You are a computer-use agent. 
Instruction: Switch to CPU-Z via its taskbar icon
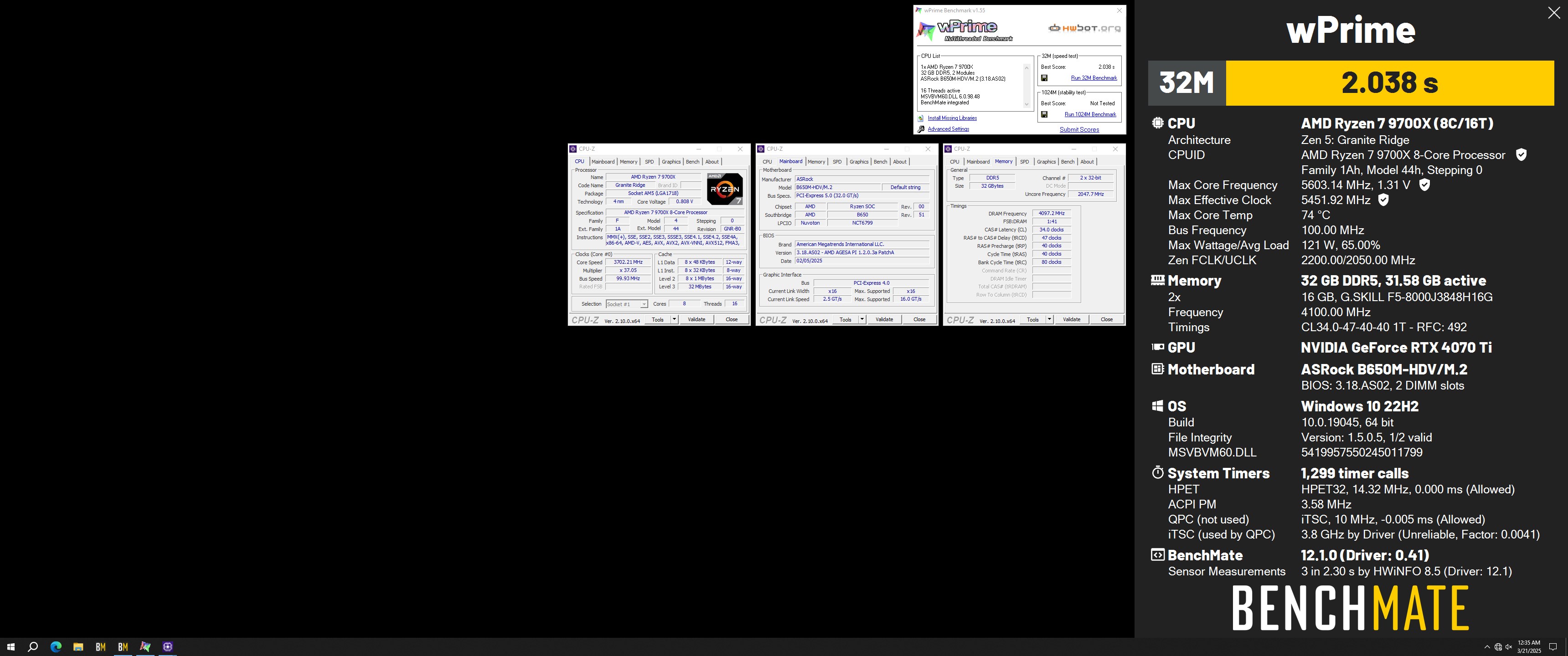(x=168, y=646)
